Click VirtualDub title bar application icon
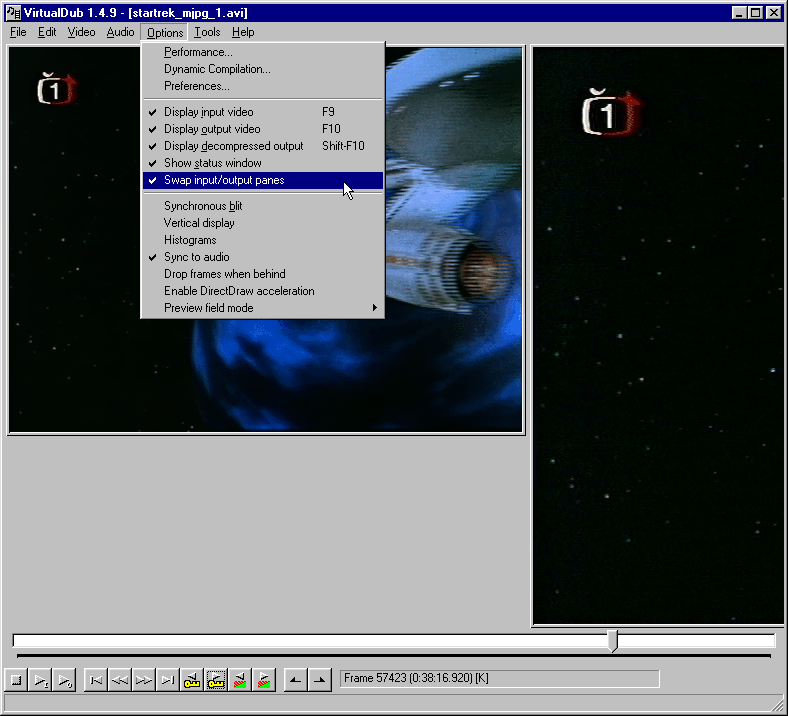 click(x=14, y=13)
